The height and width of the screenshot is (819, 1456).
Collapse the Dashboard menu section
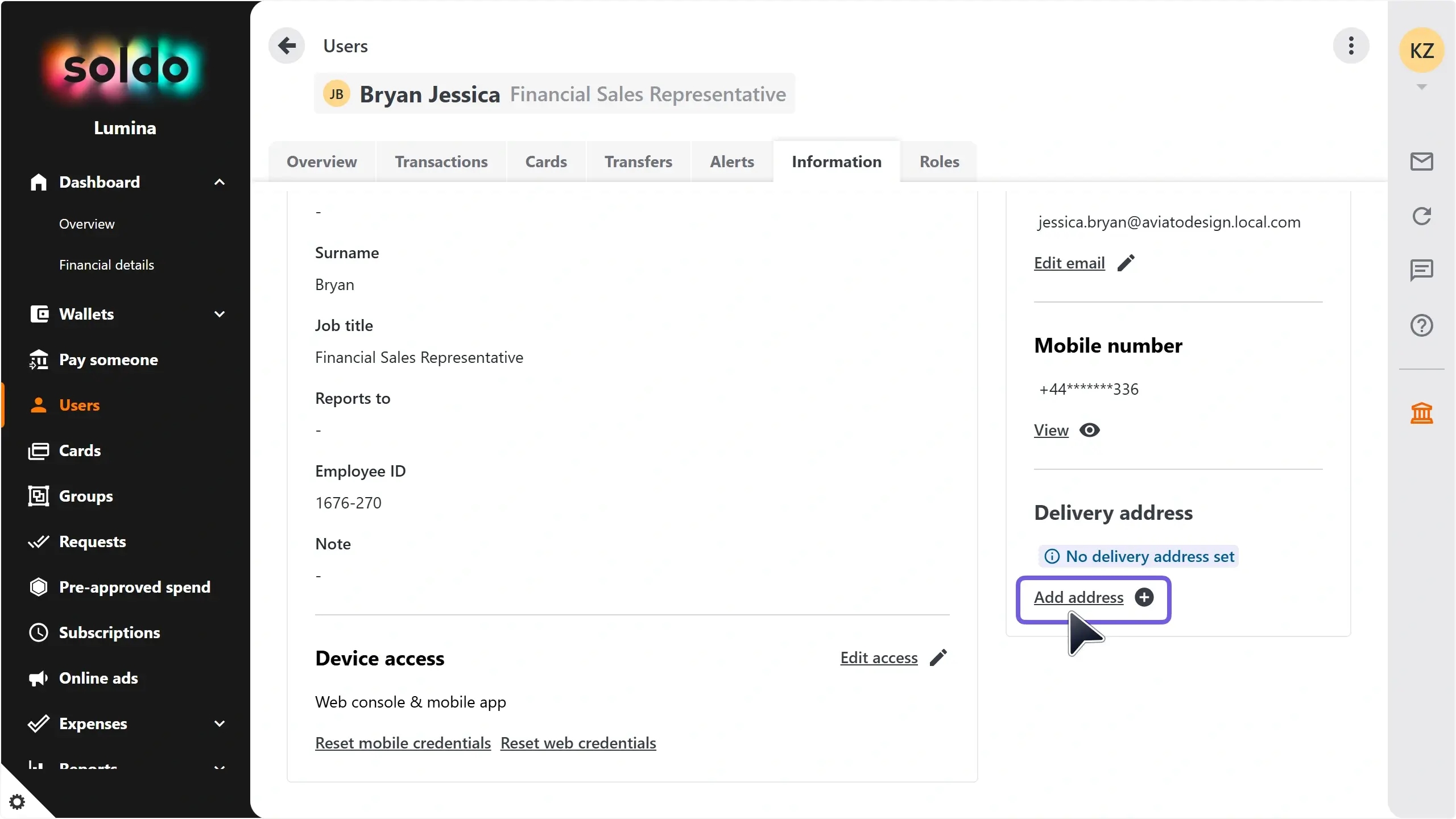point(219,182)
